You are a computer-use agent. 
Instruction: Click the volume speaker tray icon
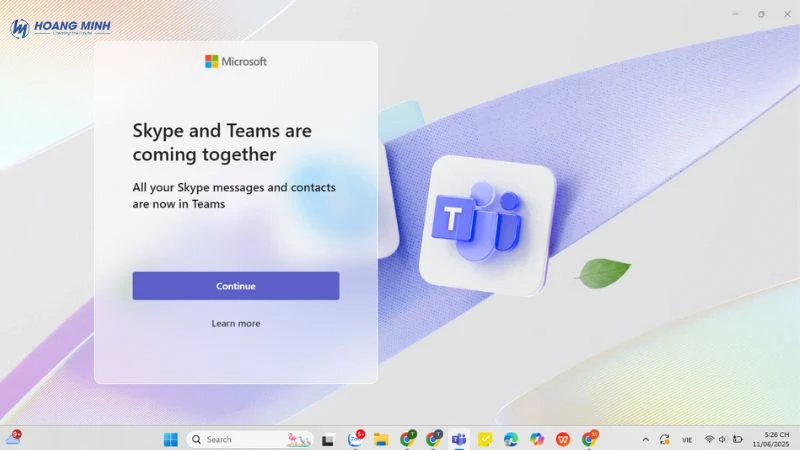(722, 439)
